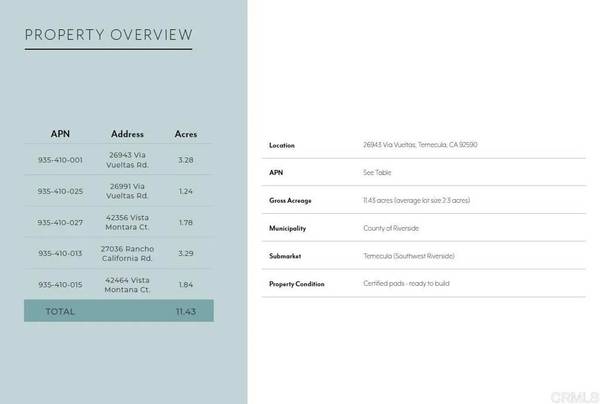Click 27036 Rancho California Rd. address
The height and width of the screenshot is (404, 600).
pyautogui.click(x=127, y=253)
